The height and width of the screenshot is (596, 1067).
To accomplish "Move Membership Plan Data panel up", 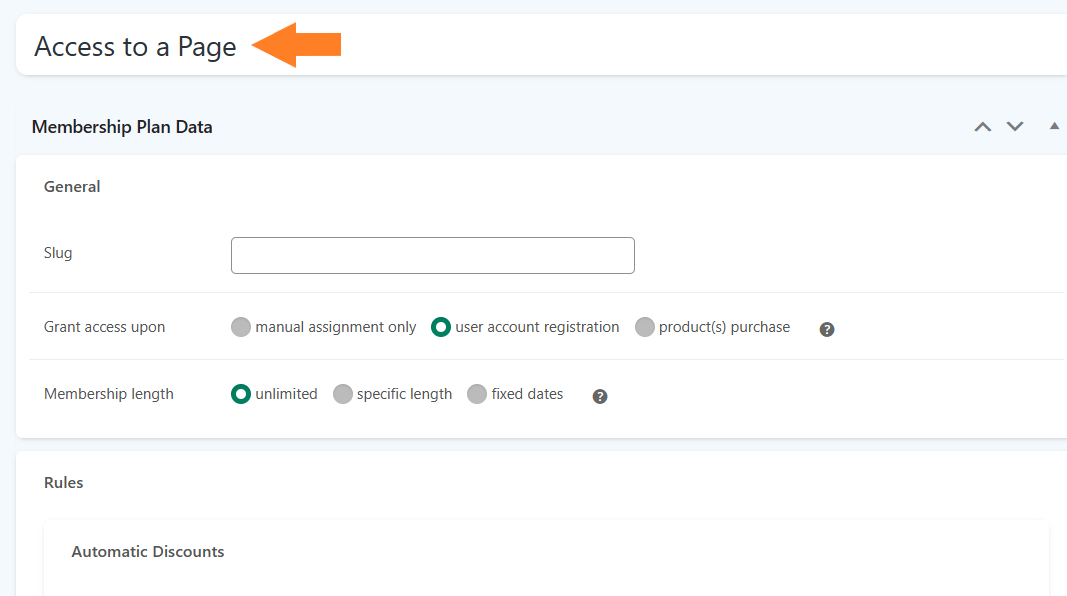I will 983,127.
